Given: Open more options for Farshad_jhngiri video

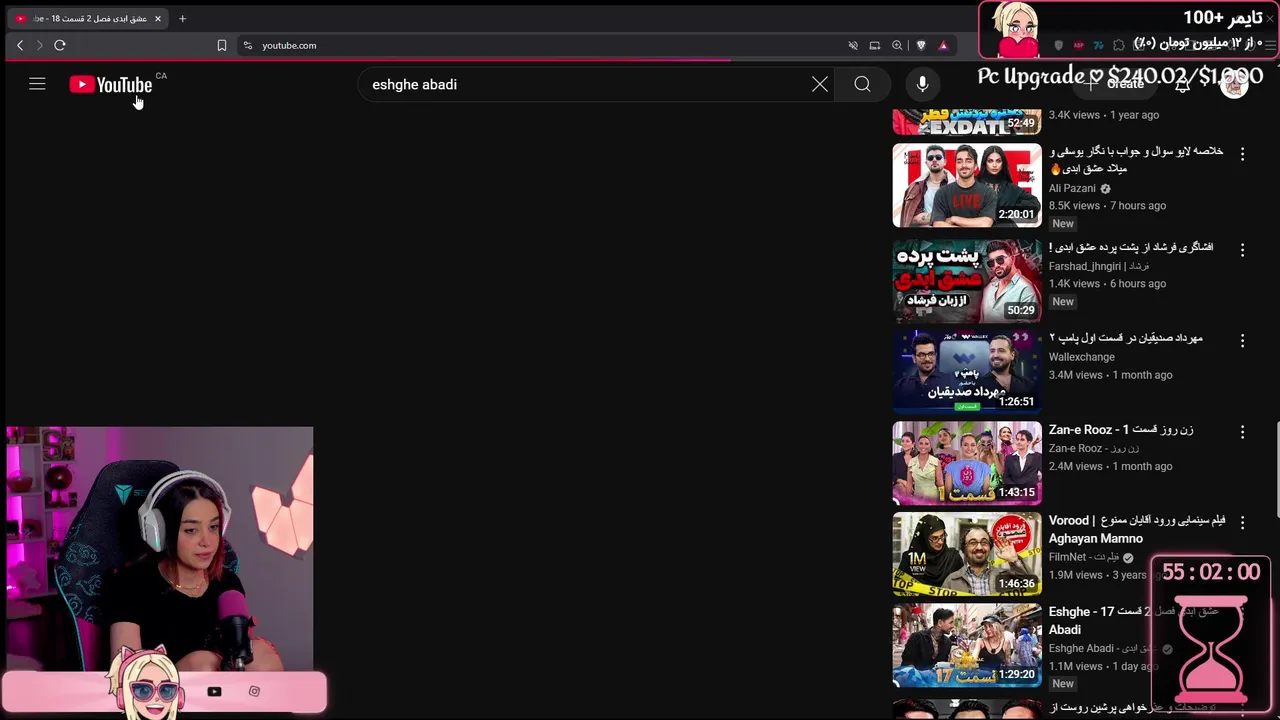Looking at the screenshot, I should pos(1242,249).
